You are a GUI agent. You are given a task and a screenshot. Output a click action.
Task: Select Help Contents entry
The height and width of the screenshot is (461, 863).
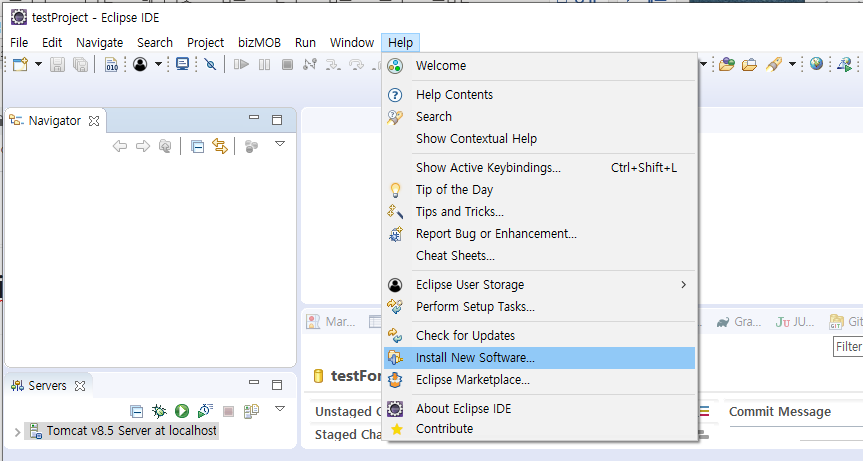pos(539,95)
